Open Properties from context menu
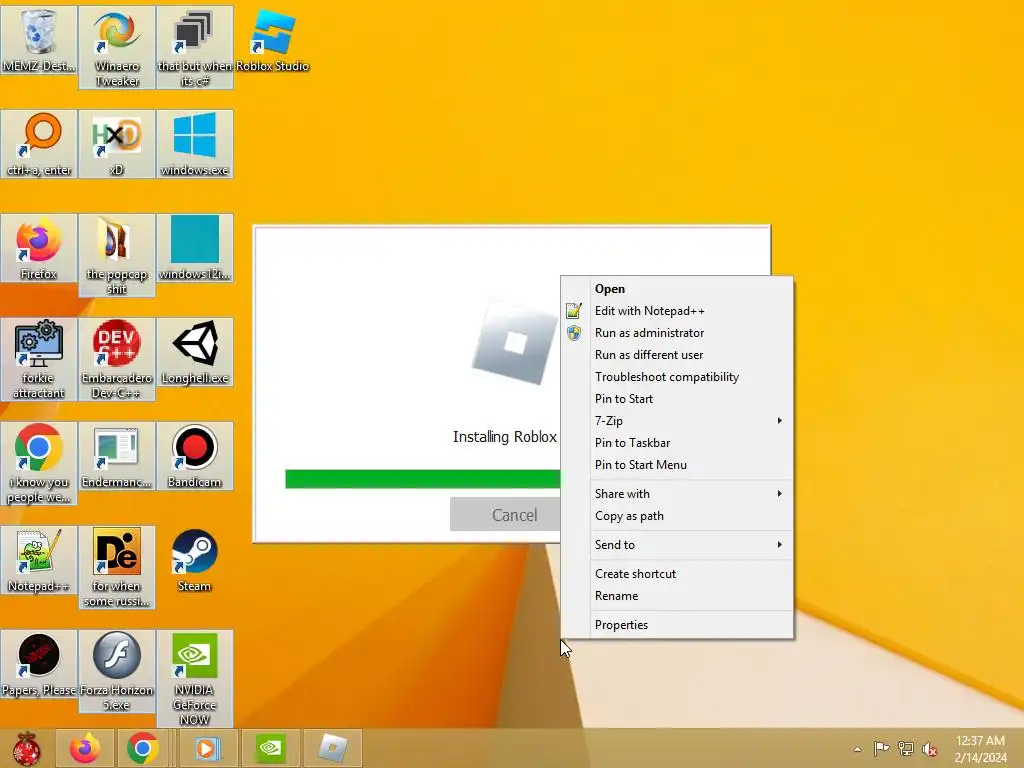Image resolution: width=1024 pixels, height=768 pixels. coord(678,625)
